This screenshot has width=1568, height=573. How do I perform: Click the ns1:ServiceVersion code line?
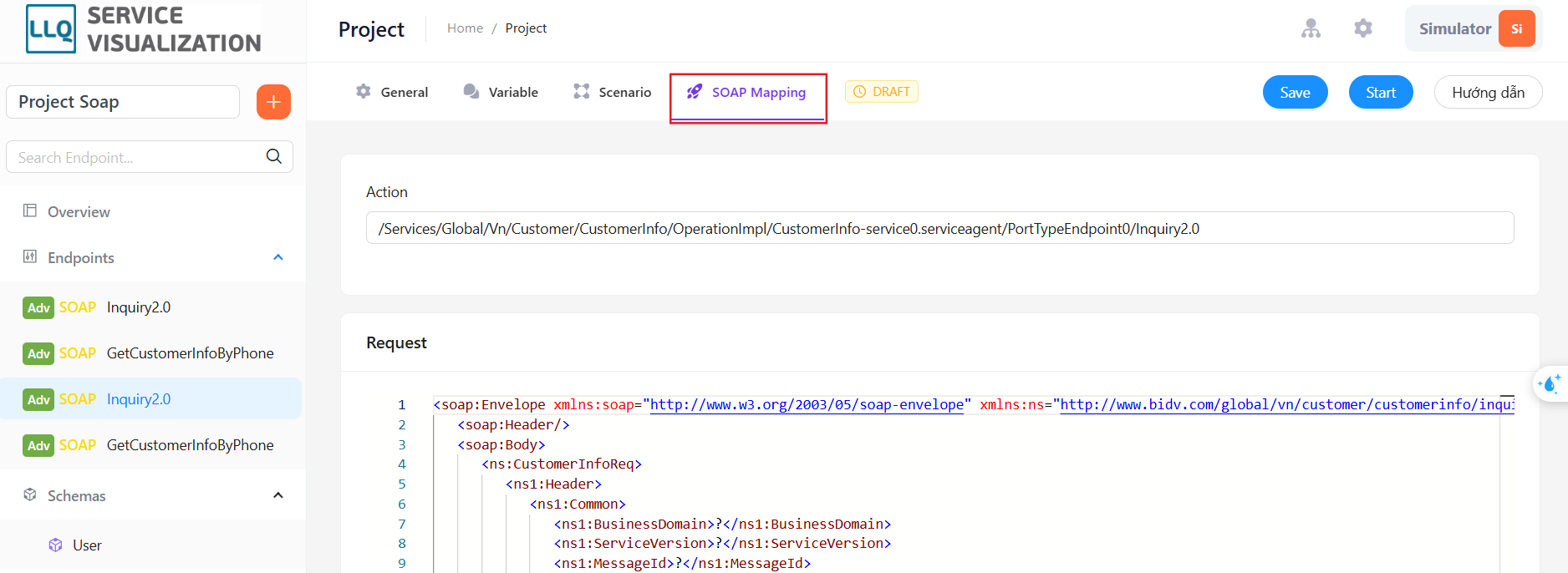722,544
